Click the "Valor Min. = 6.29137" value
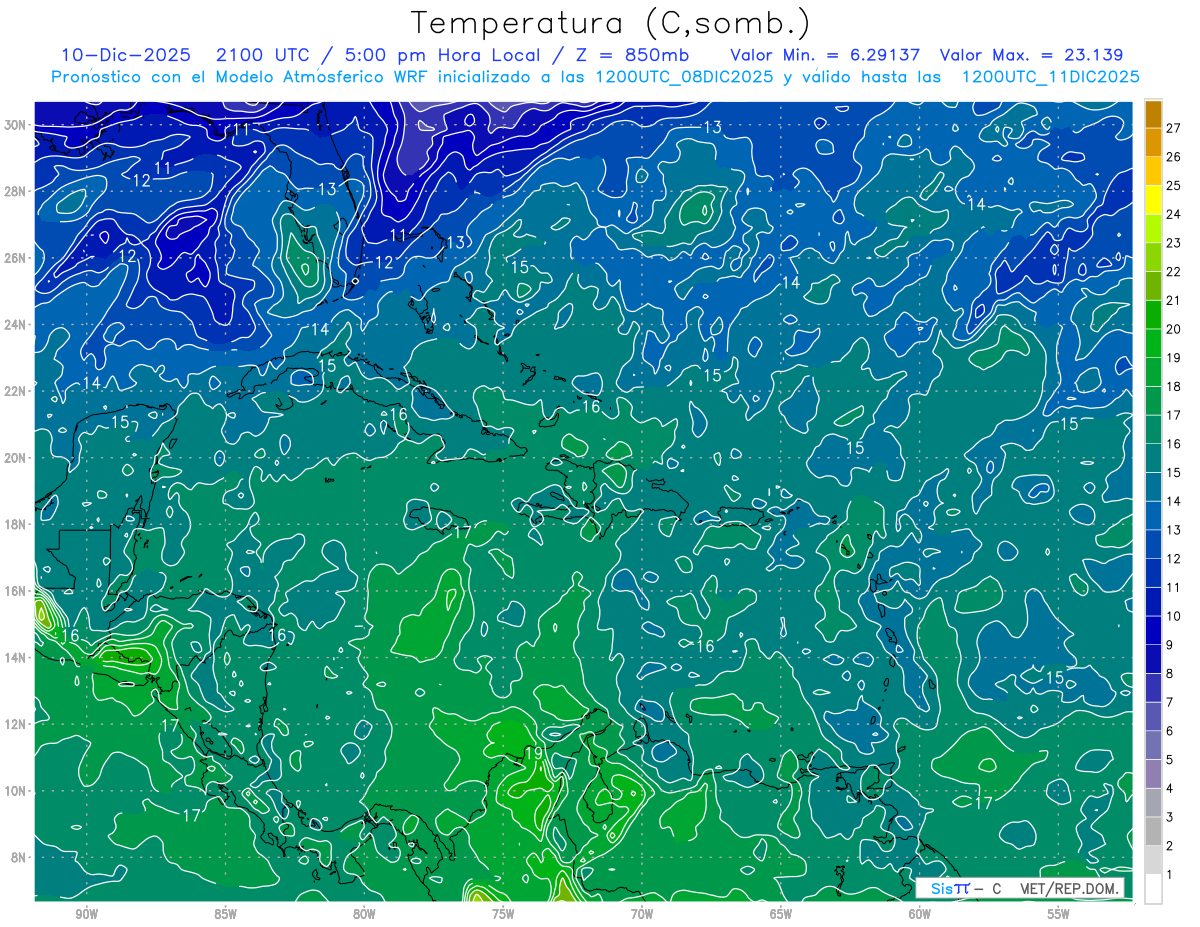Screen dimensions: 1200x927 825,55
